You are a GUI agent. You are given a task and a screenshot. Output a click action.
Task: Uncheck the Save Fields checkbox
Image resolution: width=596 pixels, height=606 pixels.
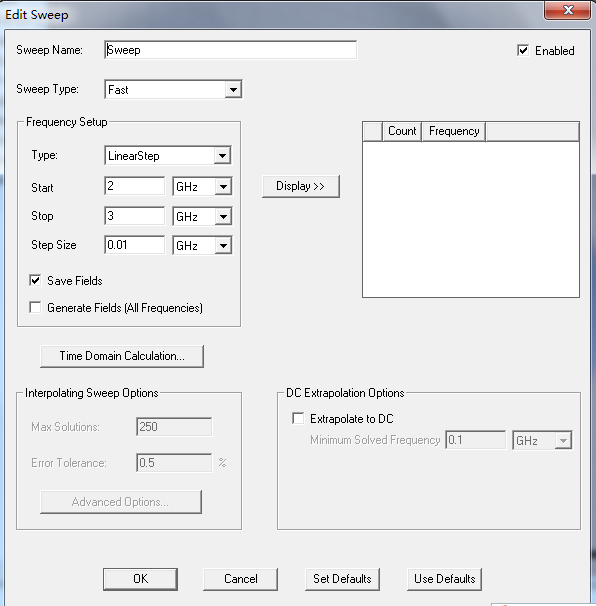point(35,280)
